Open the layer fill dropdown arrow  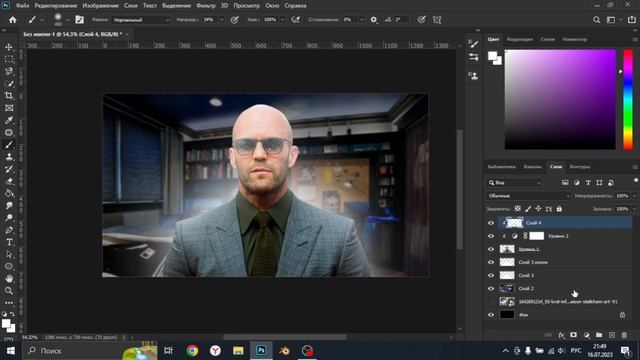(634, 209)
